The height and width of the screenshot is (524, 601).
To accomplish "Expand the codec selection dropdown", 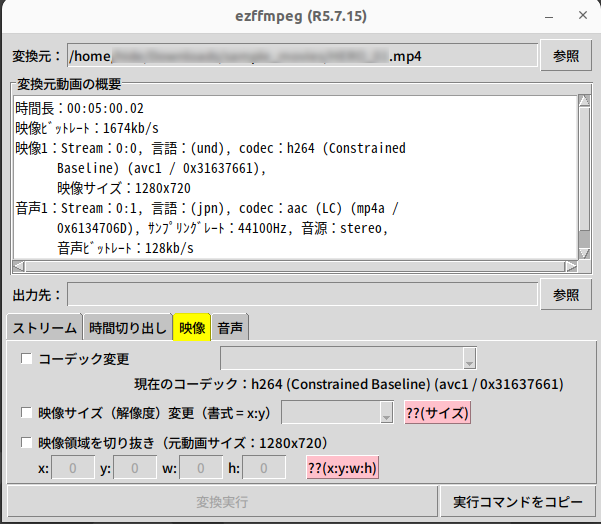I will [469, 359].
